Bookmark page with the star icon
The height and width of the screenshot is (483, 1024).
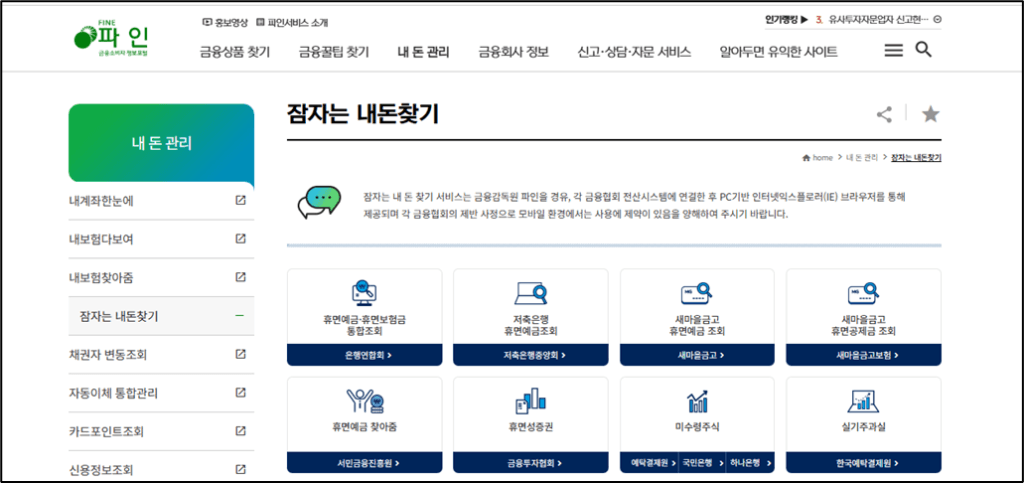coord(930,115)
